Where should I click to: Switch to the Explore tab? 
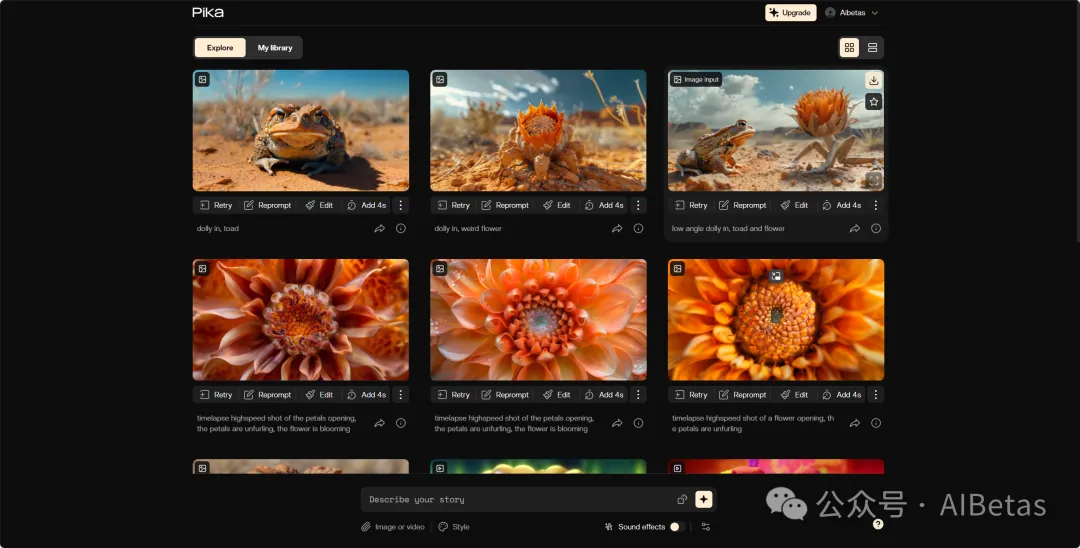pyautogui.click(x=220, y=48)
